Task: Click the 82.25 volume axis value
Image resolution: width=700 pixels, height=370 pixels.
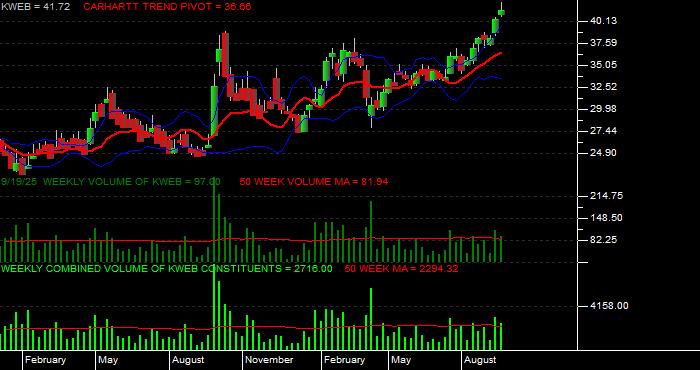Action: click(604, 240)
